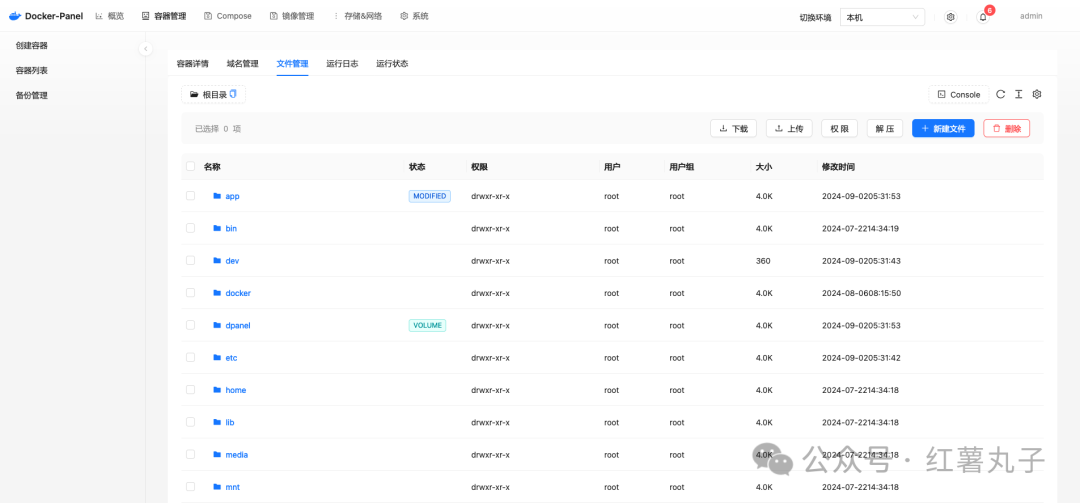The image size is (1080, 503).
Task: Switch to the 运行状态 tab
Action: (392, 63)
